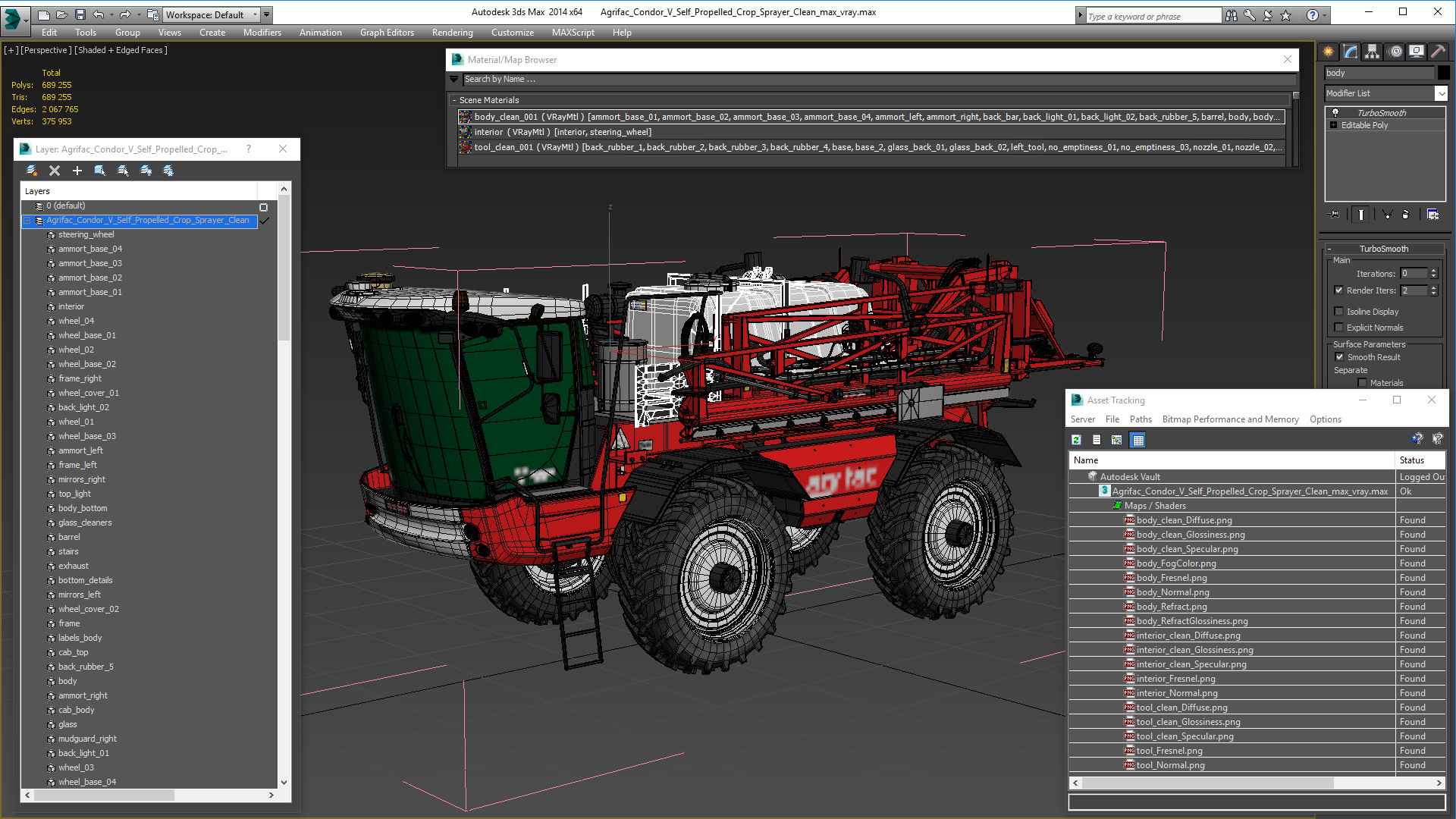Open the Hierarchy command panel tab
The image size is (1456, 819).
tap(1373, 52)
